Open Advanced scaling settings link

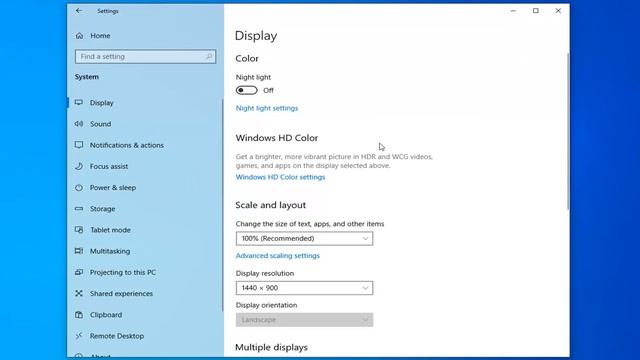pyautogui.click(x=278, y=256)
